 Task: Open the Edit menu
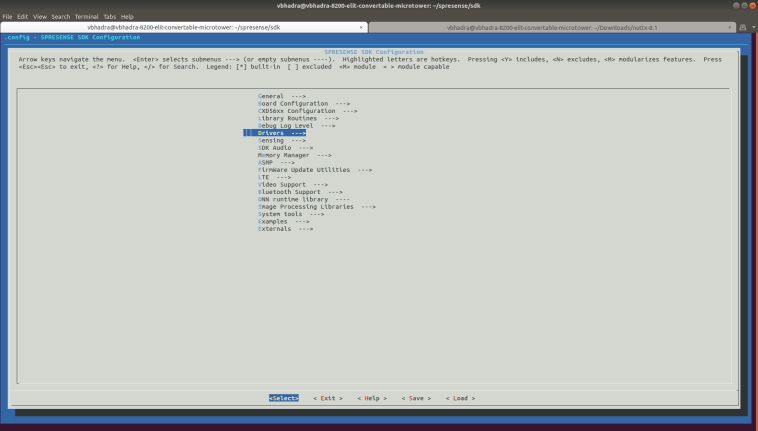[x=22, y=16]
